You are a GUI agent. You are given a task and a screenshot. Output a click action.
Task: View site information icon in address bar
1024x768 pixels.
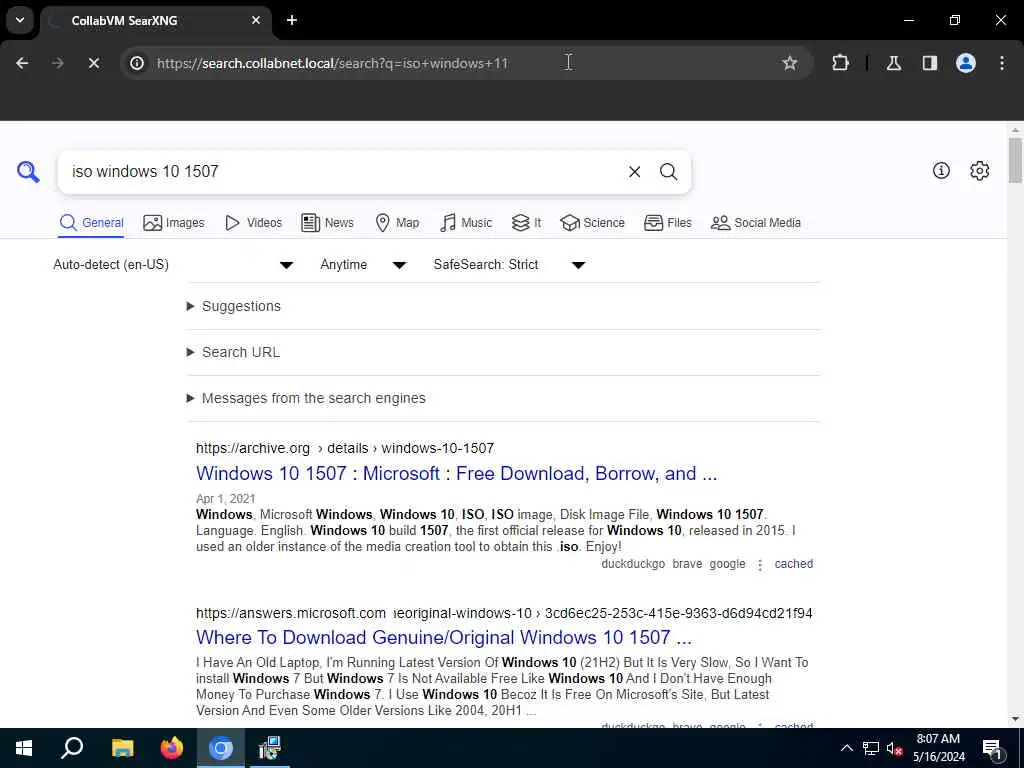point(137,63)
